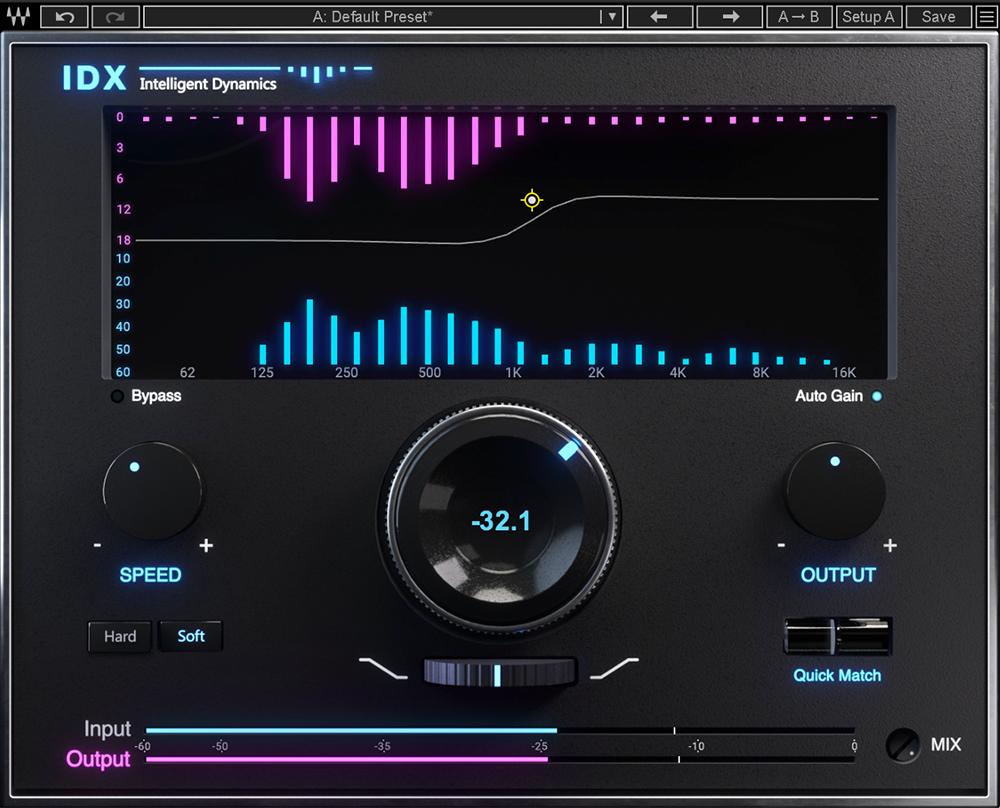Click the MIX knob
This screenshot has width=1000, height=808.
pos(902,744)
